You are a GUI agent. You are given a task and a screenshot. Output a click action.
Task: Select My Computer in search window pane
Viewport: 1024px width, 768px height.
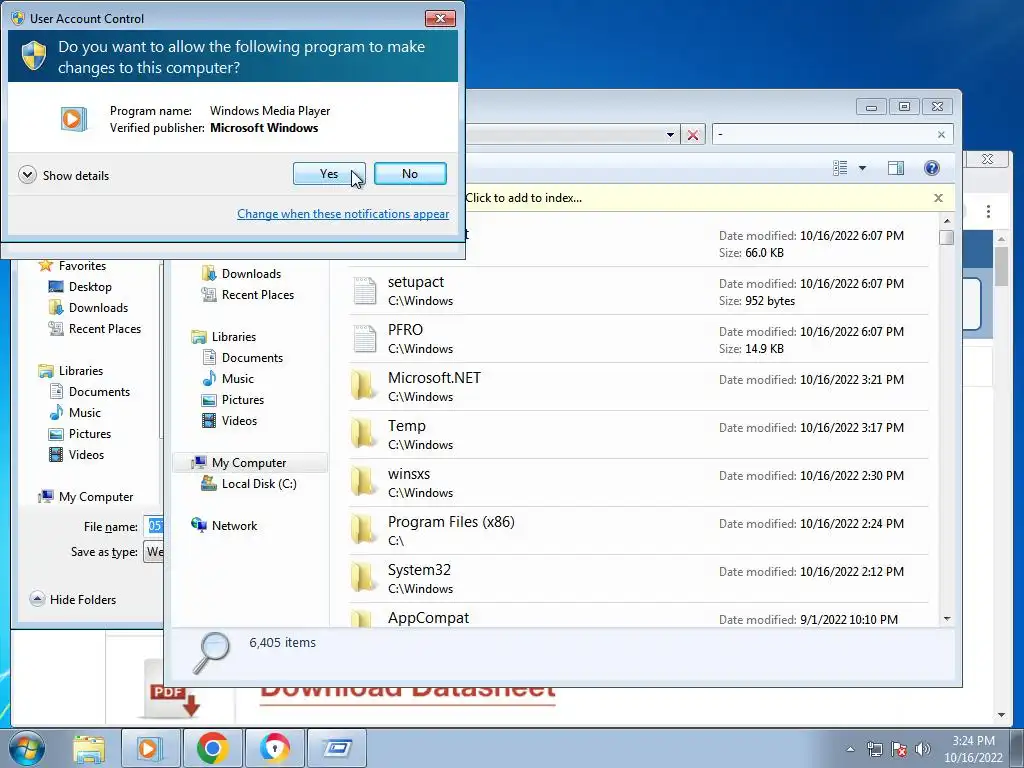click(250, 462)
